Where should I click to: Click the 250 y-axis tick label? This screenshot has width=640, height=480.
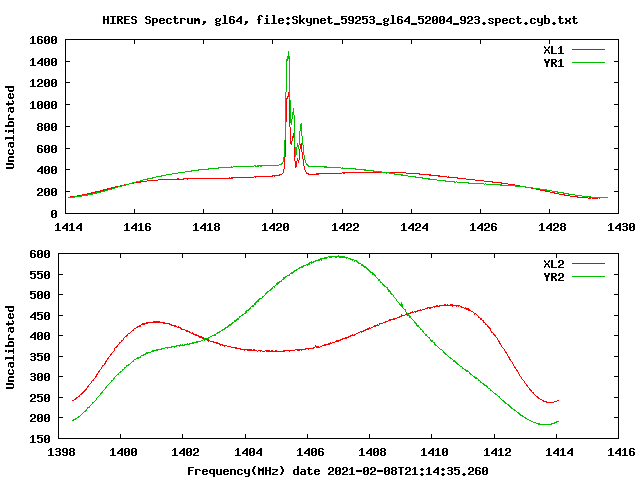point(40,398)
